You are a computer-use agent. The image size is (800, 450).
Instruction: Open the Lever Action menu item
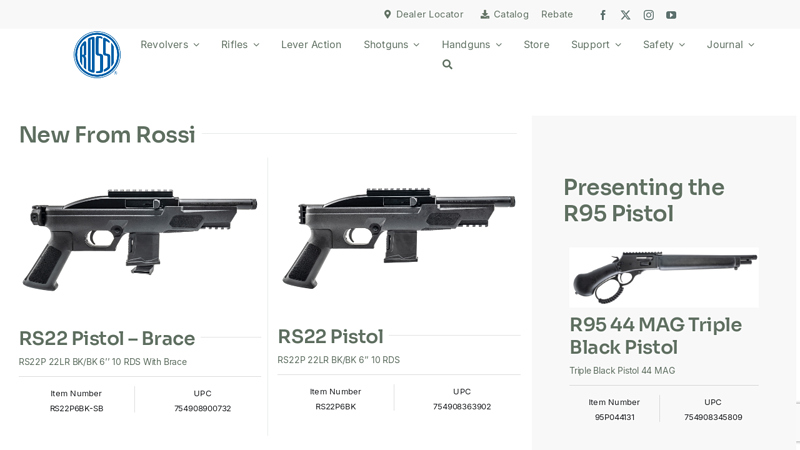311,44
